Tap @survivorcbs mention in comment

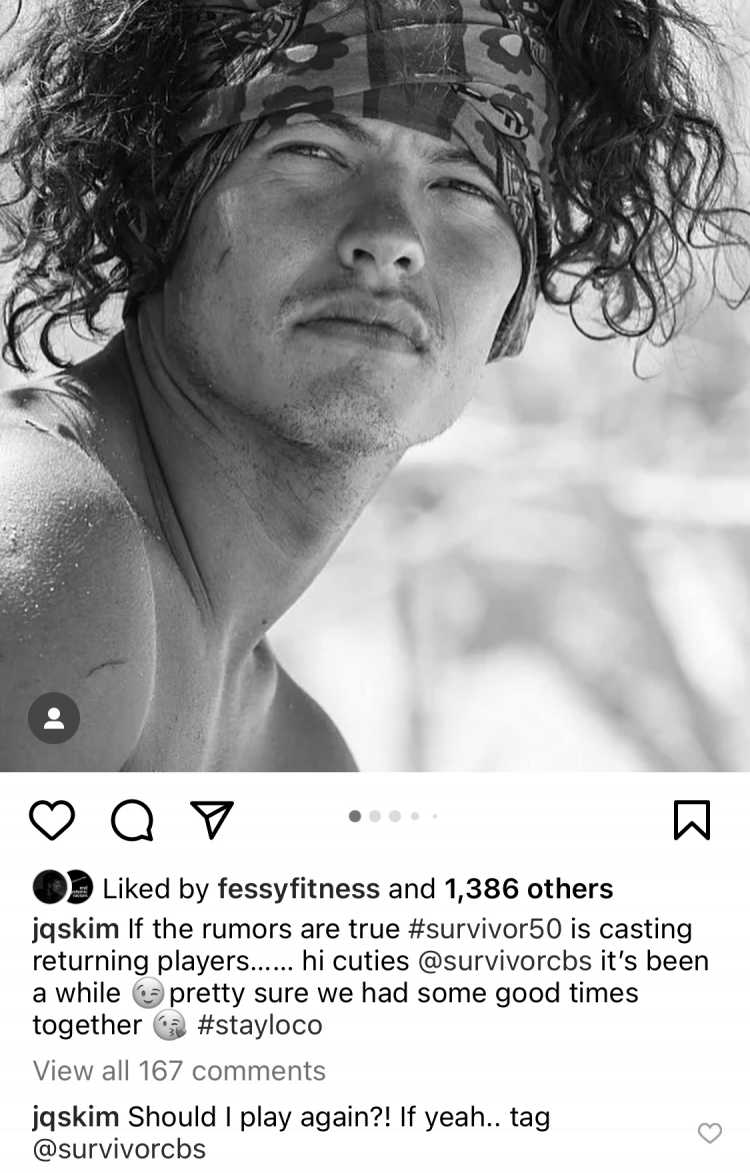[119, 1149]
